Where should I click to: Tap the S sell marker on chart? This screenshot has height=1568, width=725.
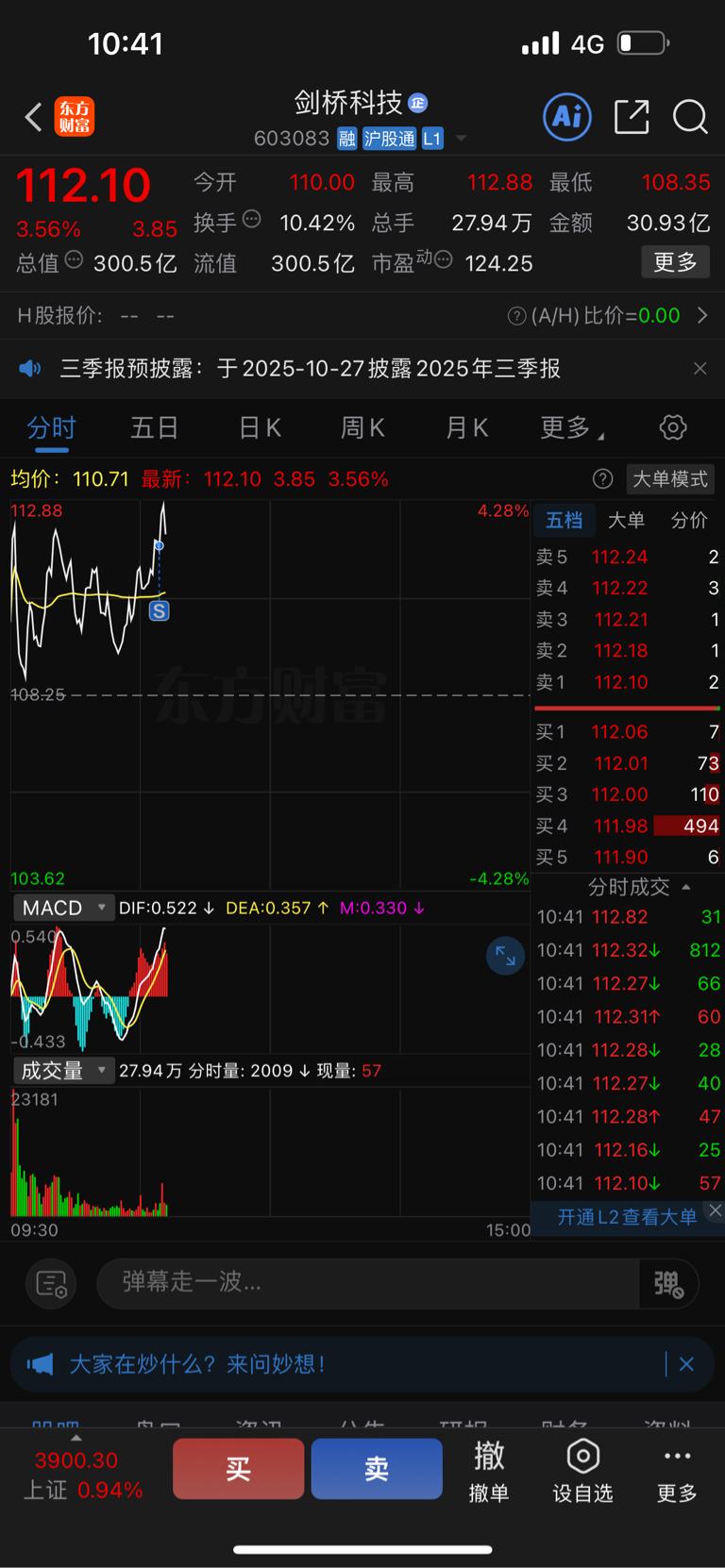[x=160, y=611]
